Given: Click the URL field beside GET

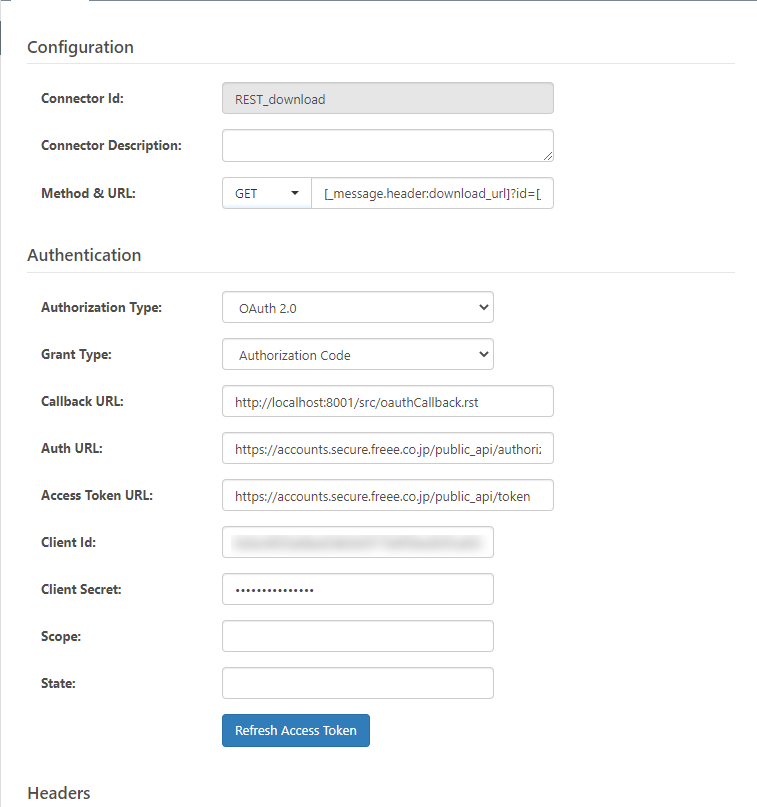Looking at the screenshot, I should click(x=432, y=193).
